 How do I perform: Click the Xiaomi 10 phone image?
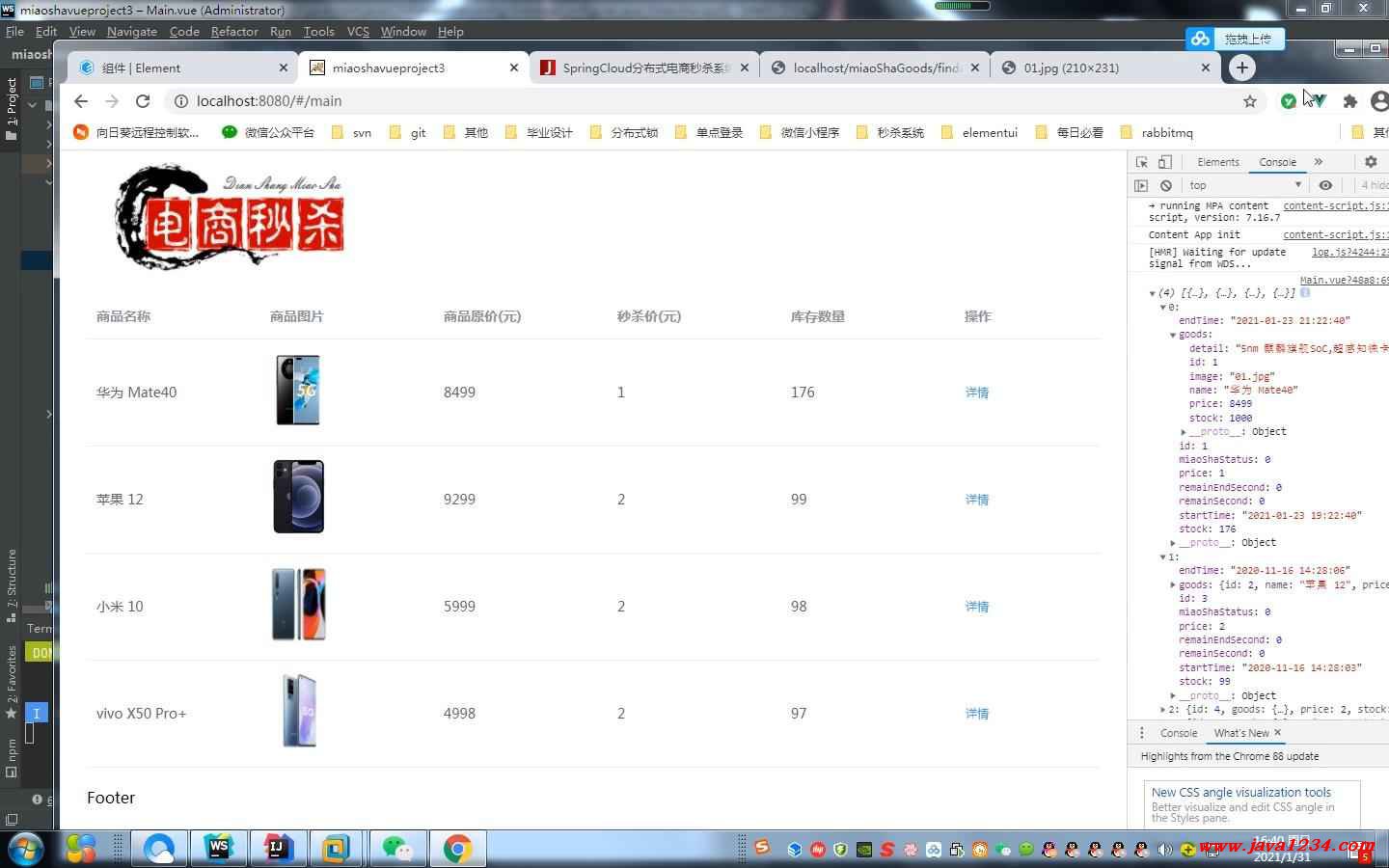[x=298, y=605]
